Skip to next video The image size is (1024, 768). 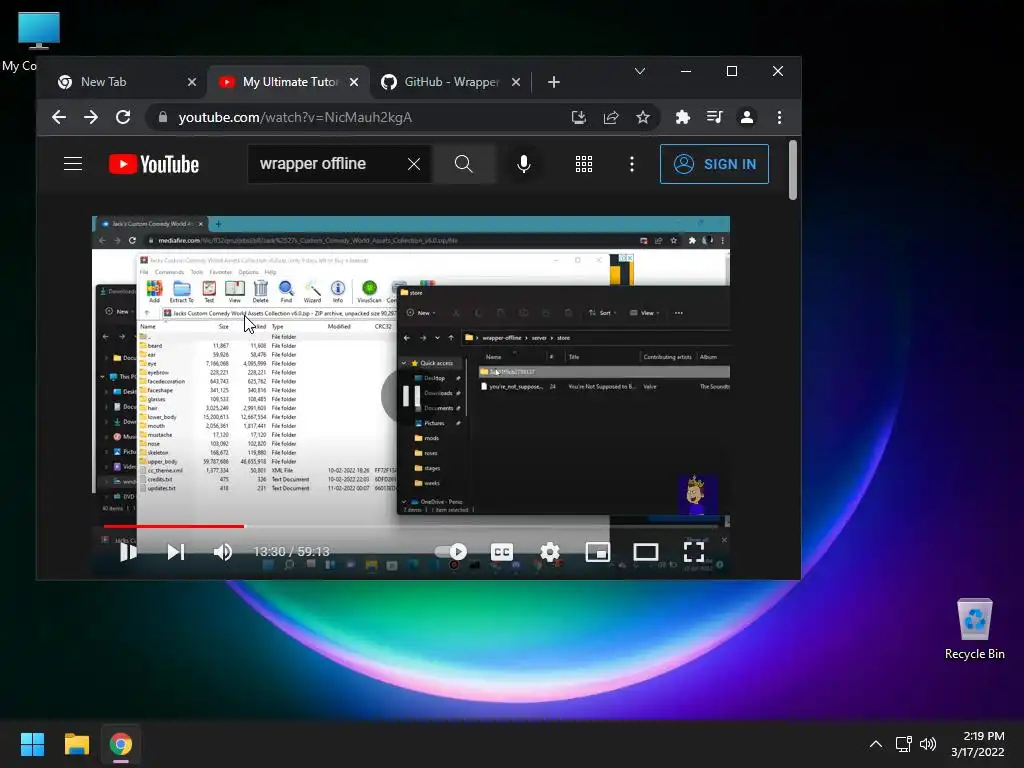click(x=176, y=552)
